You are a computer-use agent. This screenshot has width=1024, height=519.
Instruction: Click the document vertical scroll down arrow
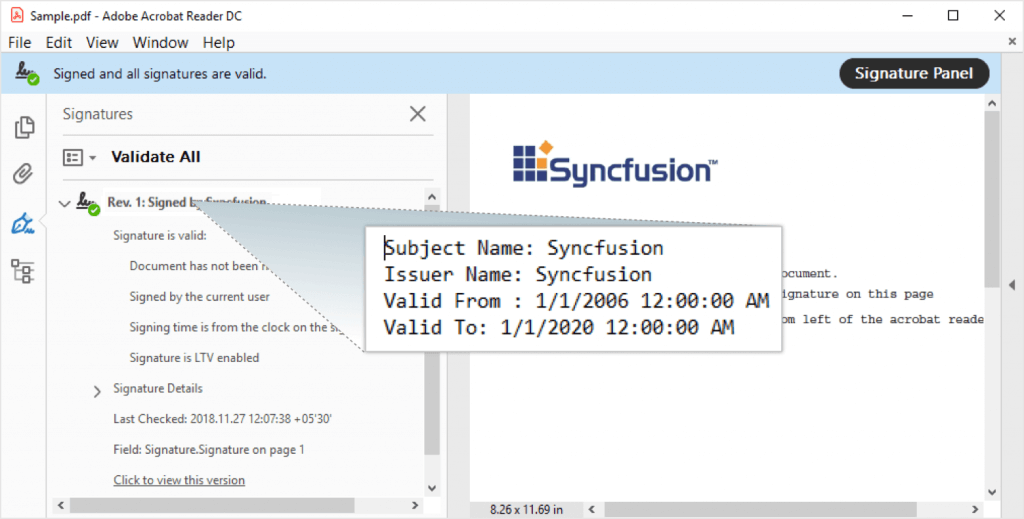coord(992,492)
